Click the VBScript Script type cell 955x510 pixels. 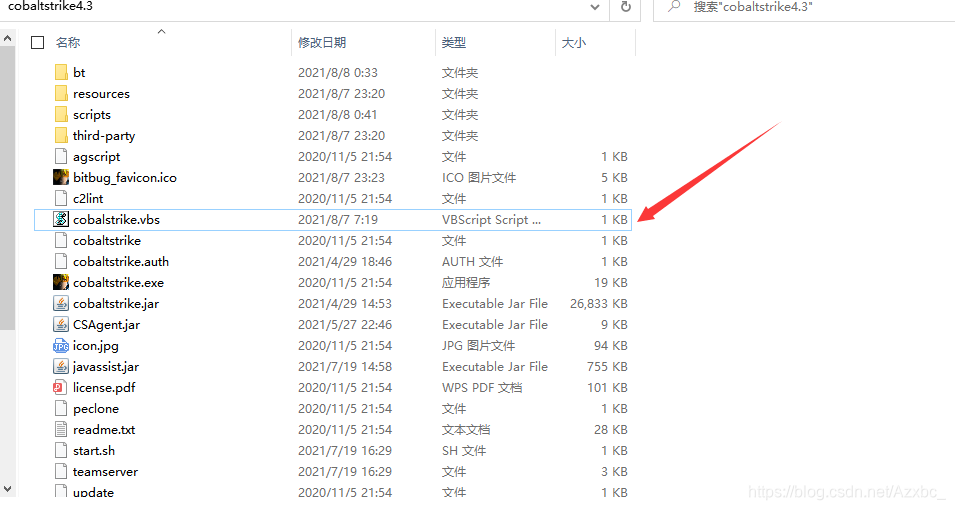[x=491, y=220]
